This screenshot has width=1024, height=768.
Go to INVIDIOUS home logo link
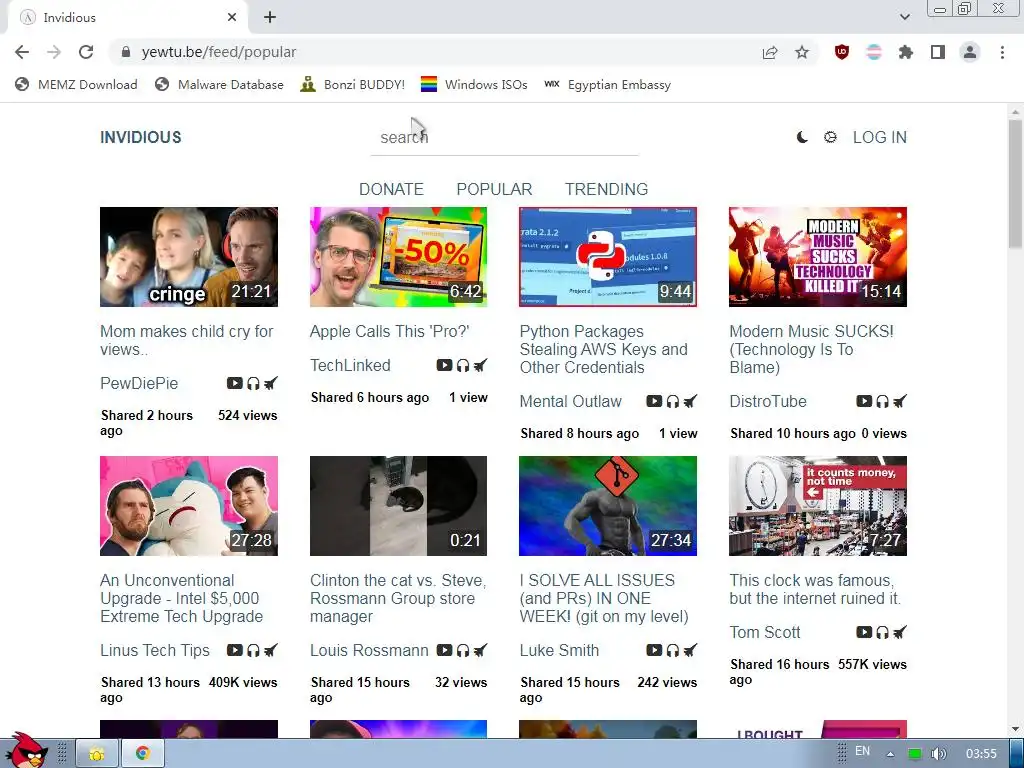coord(140,137)
